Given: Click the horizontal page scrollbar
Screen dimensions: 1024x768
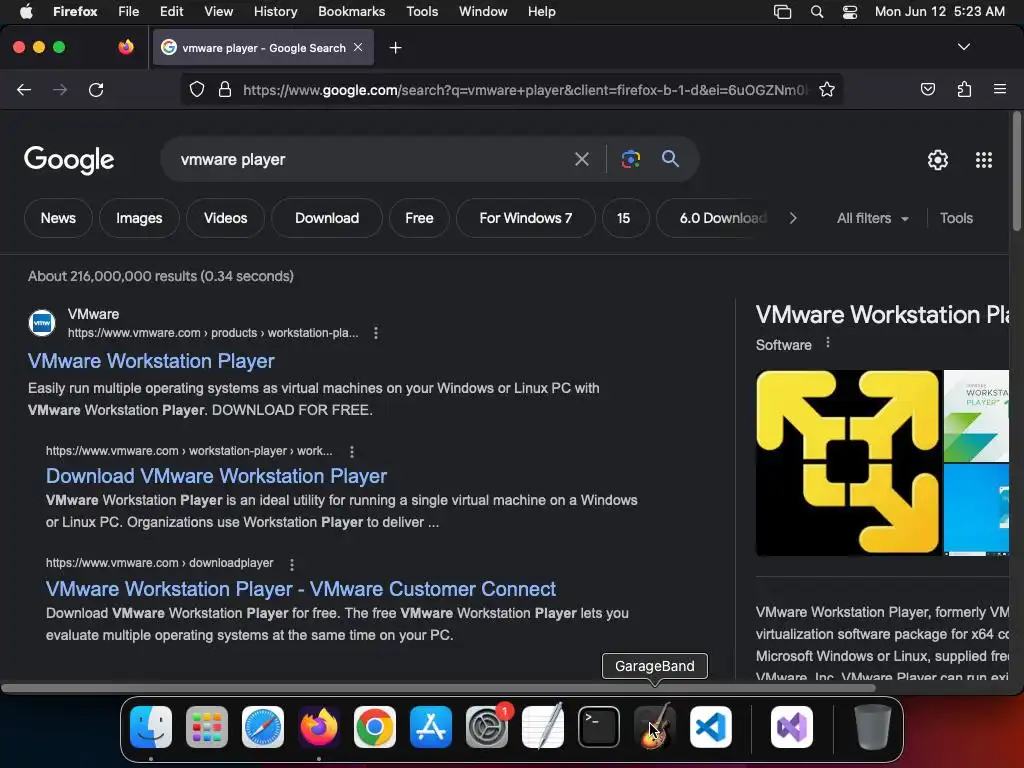Looking at the screenshot, I should click(438, 688).
